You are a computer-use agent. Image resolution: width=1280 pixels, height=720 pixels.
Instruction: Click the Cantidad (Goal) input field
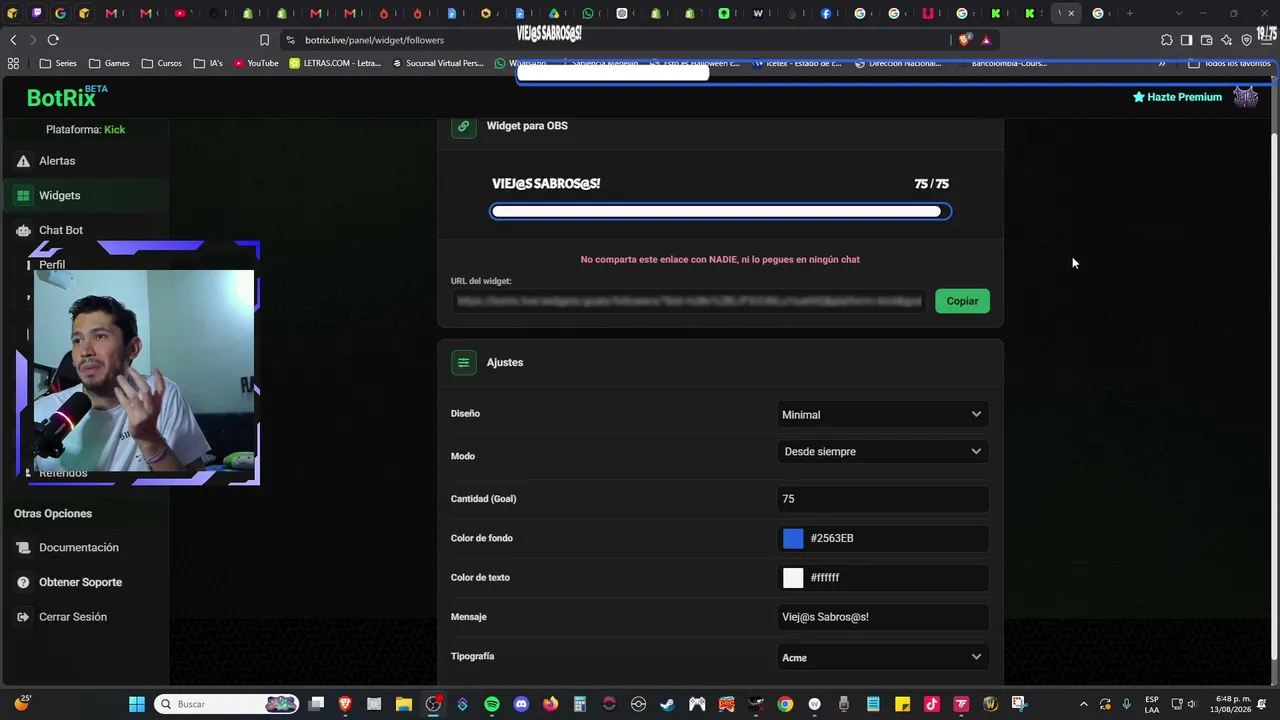883,499
